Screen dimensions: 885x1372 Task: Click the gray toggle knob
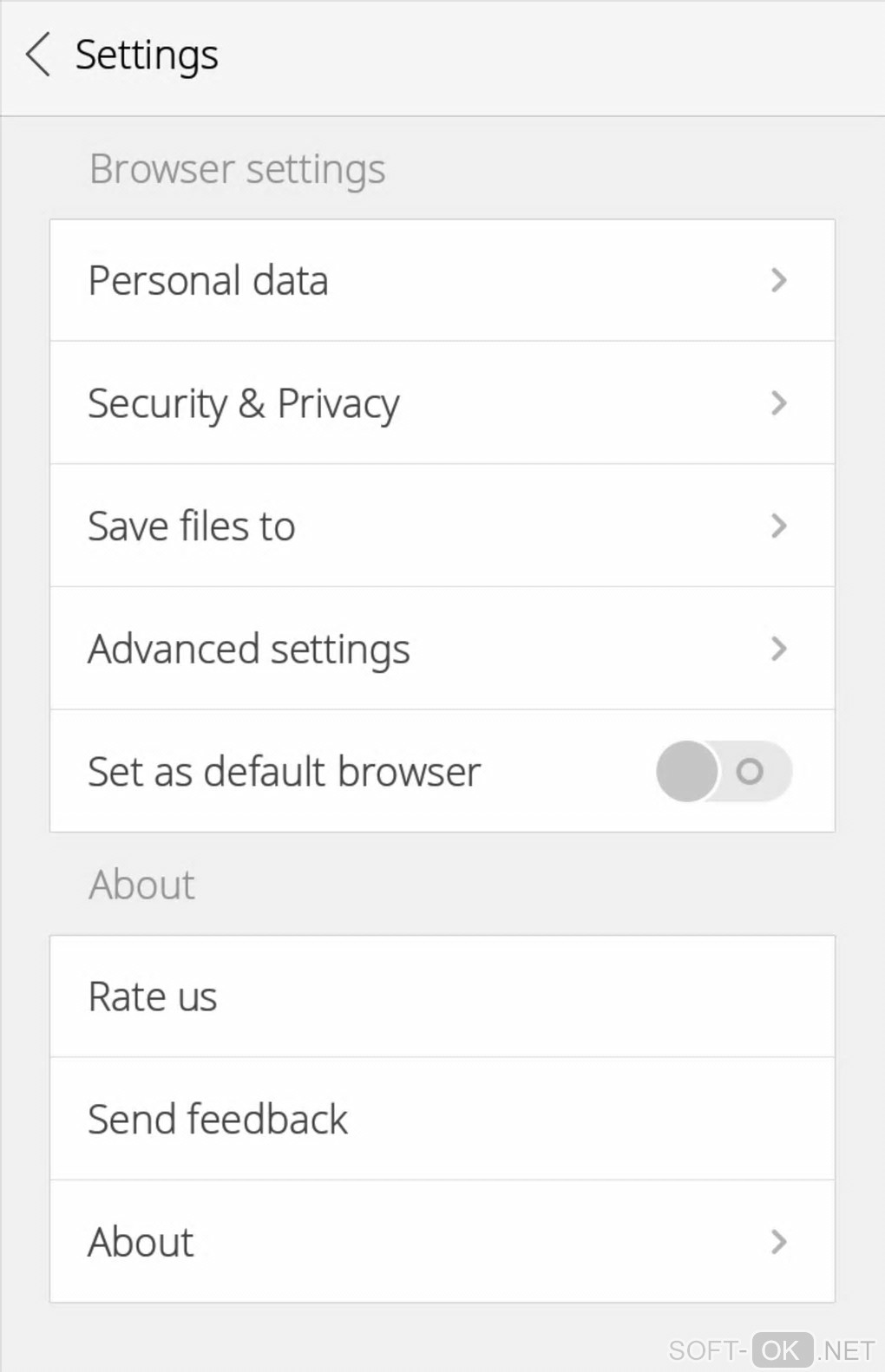coord(687,771)
